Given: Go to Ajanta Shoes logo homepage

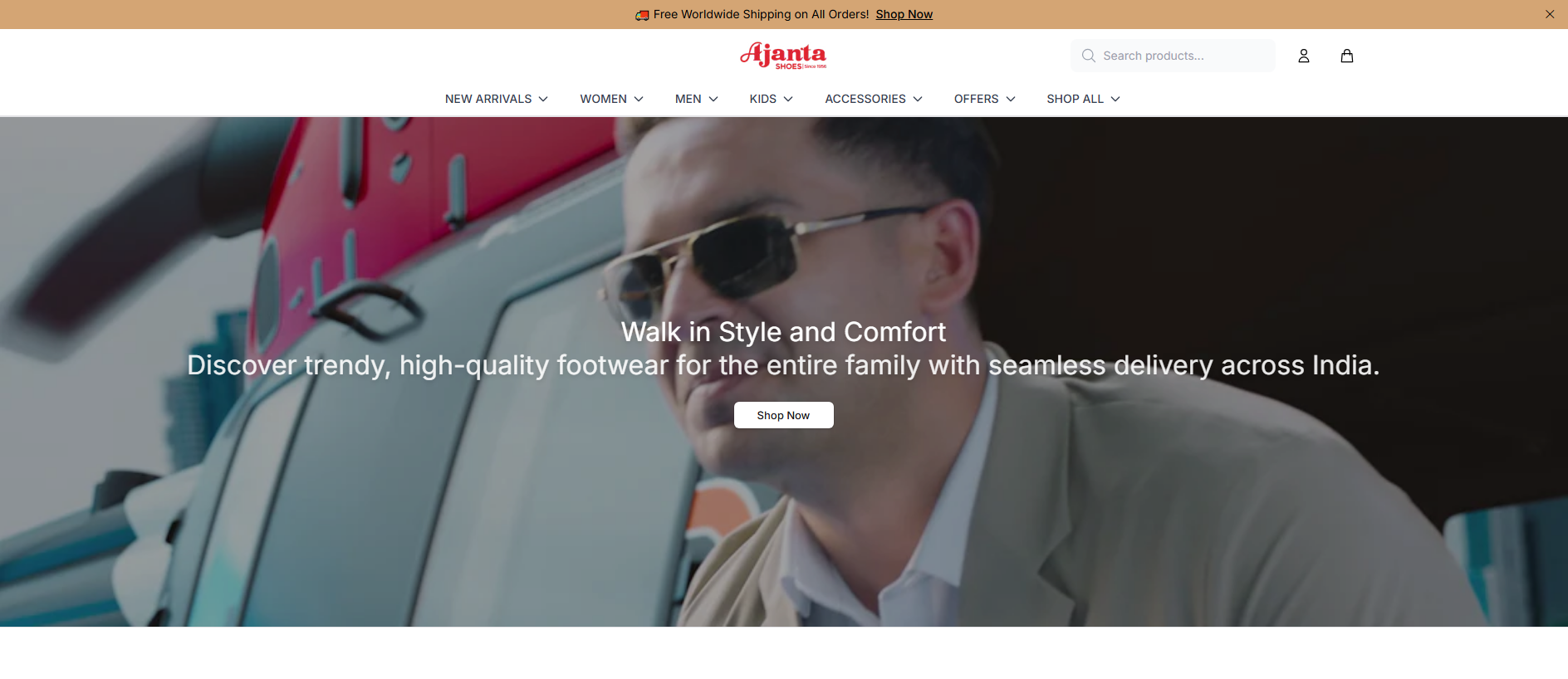Looking at the screenshot, I should click(x=783, y=56).
